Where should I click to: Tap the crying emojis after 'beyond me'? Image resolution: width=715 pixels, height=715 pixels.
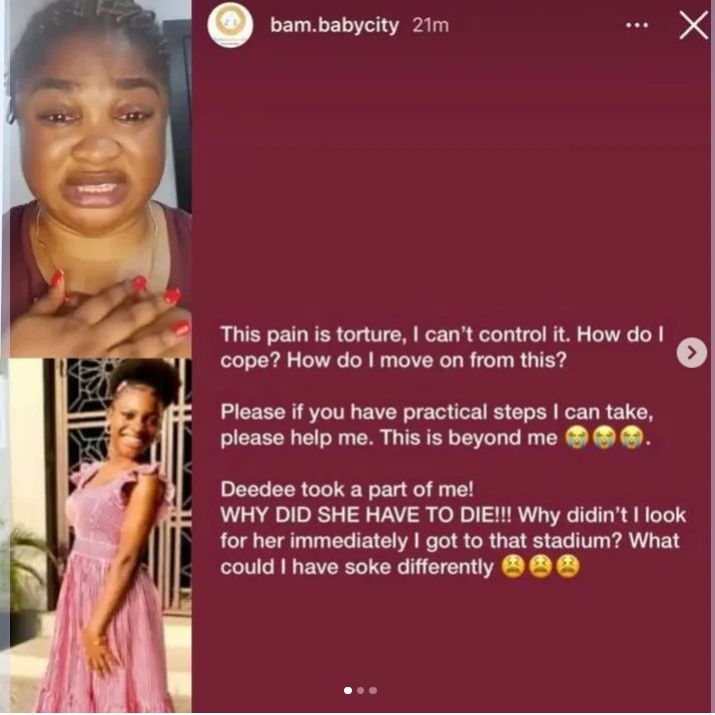pos(604,437)
